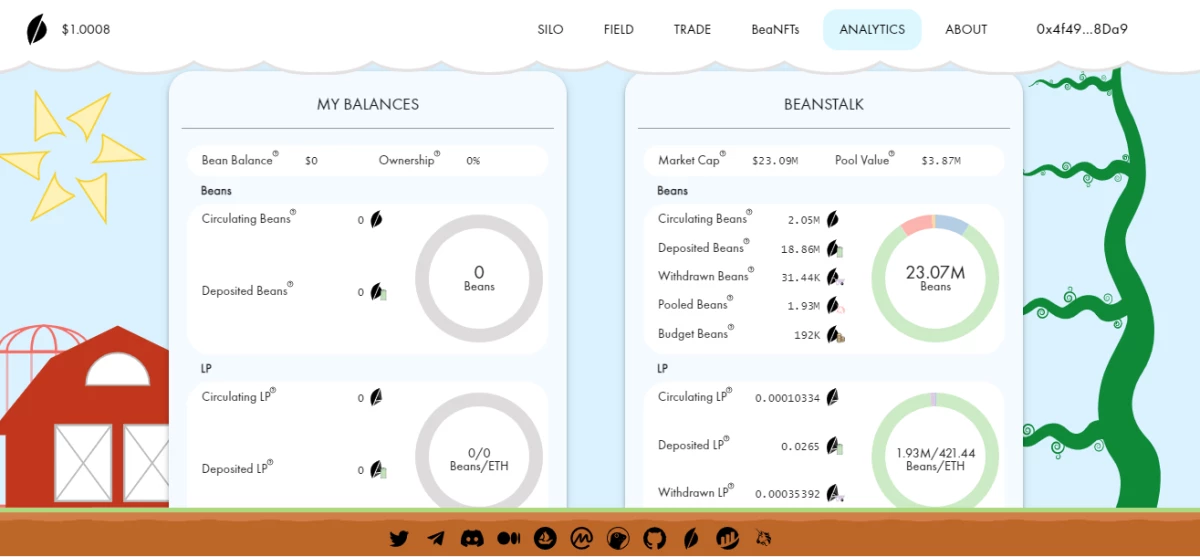Select the ABOUT menu item
This screenshot has width=1200, height=557.
pos(966,30)
